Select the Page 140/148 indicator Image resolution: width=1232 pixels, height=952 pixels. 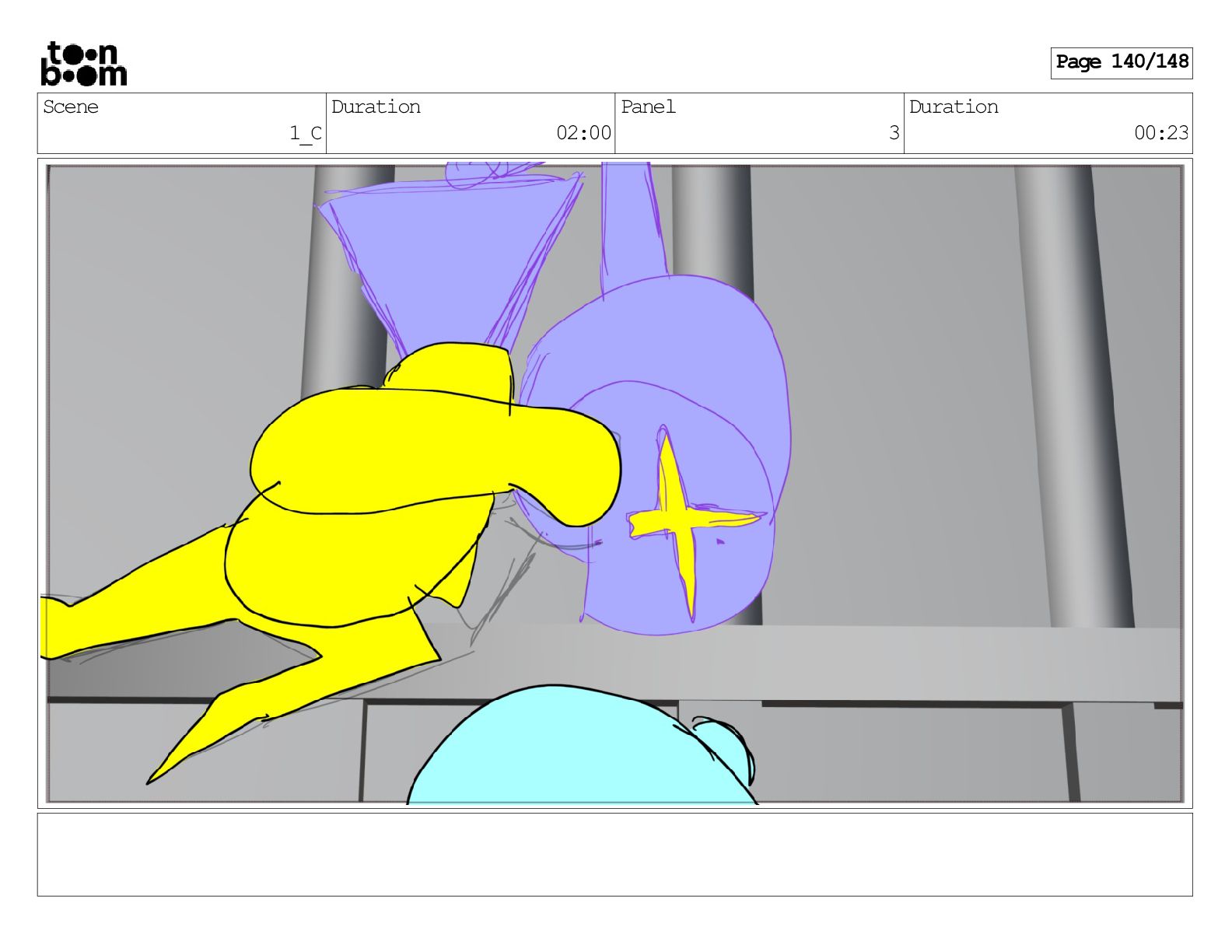(x=1122, y=62)
